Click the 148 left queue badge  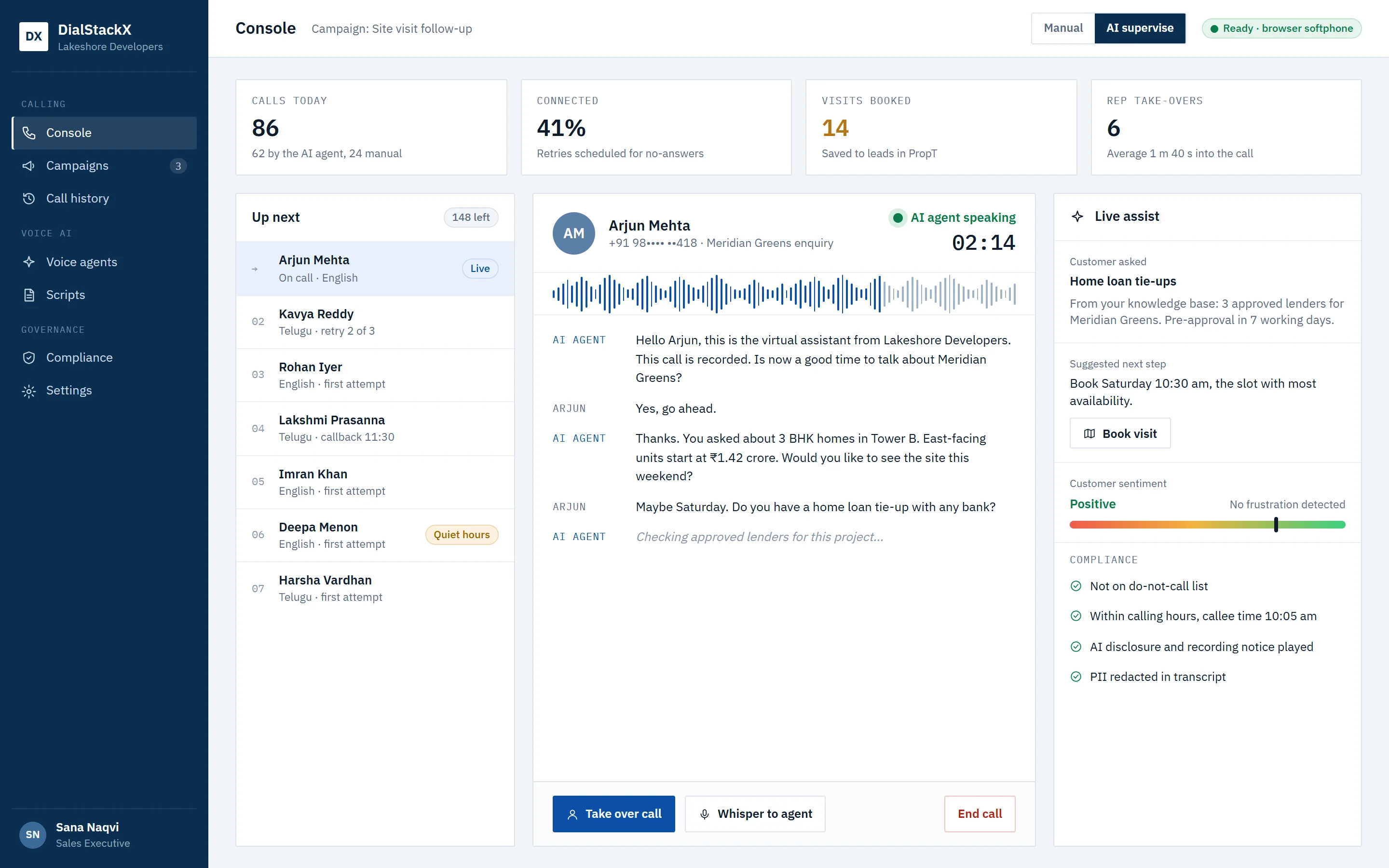[x=471, y=217]
